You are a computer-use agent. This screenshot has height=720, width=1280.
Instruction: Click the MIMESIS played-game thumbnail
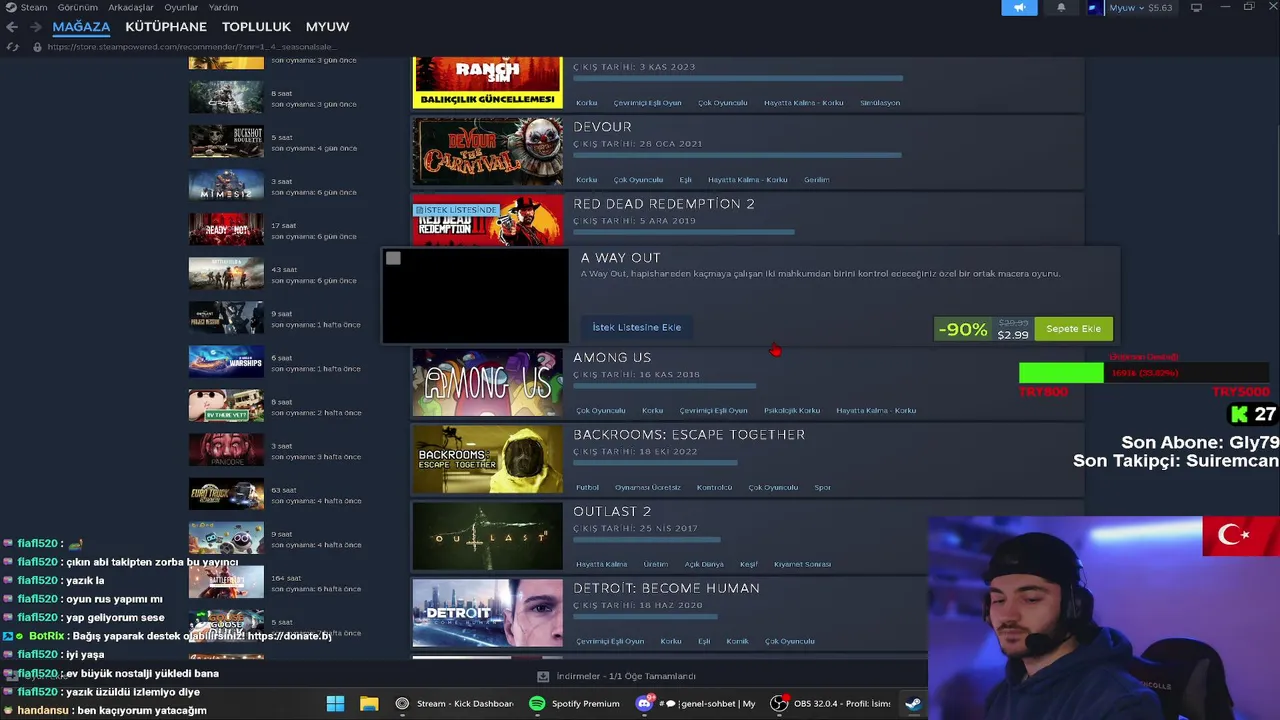pos(226,185)
